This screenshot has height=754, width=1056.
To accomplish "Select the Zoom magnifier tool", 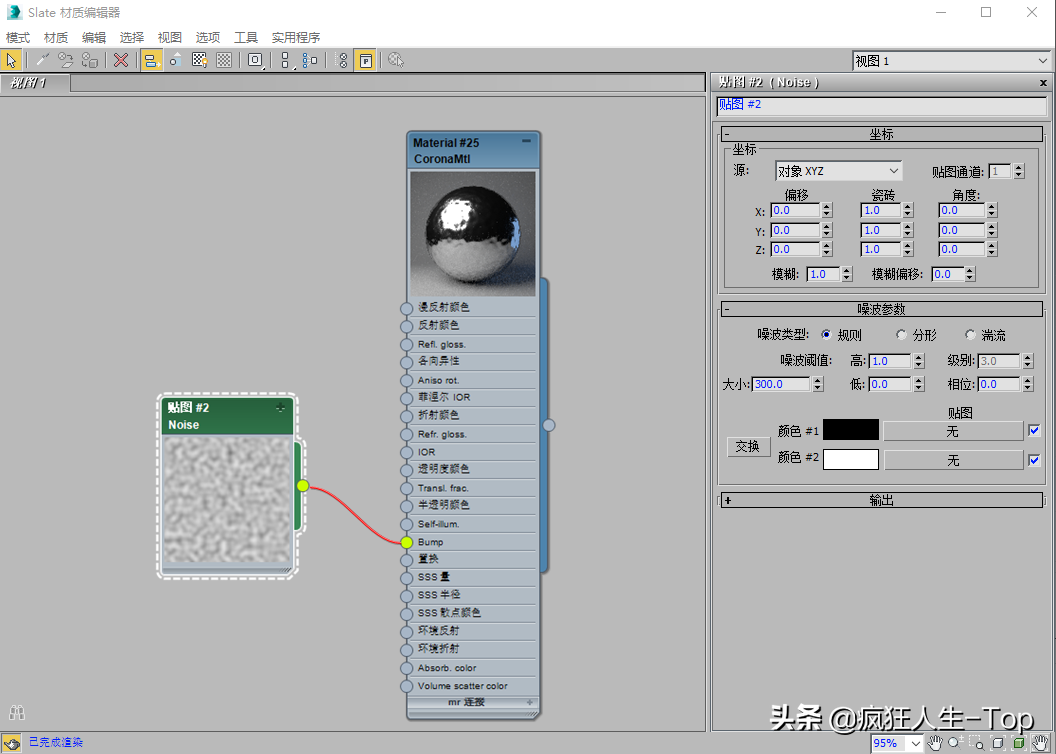I will (x=956, y=743).
